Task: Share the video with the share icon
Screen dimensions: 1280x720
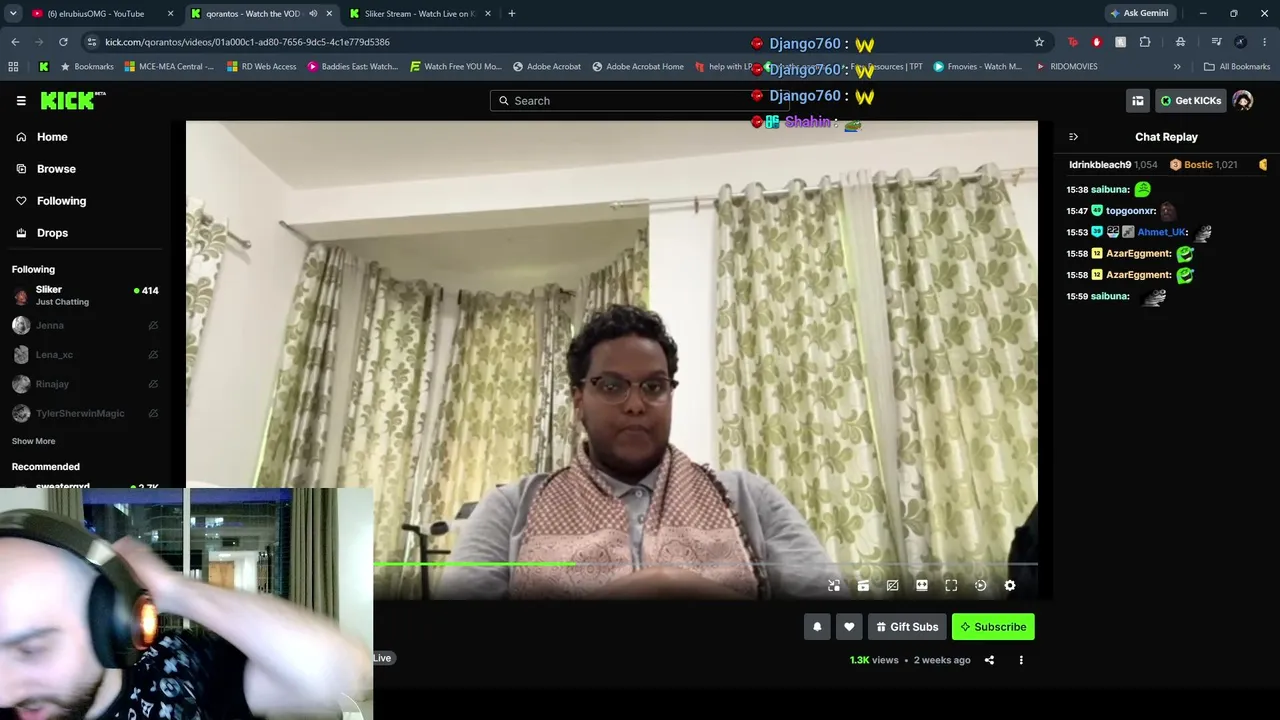Action: [x=989, y=660]
